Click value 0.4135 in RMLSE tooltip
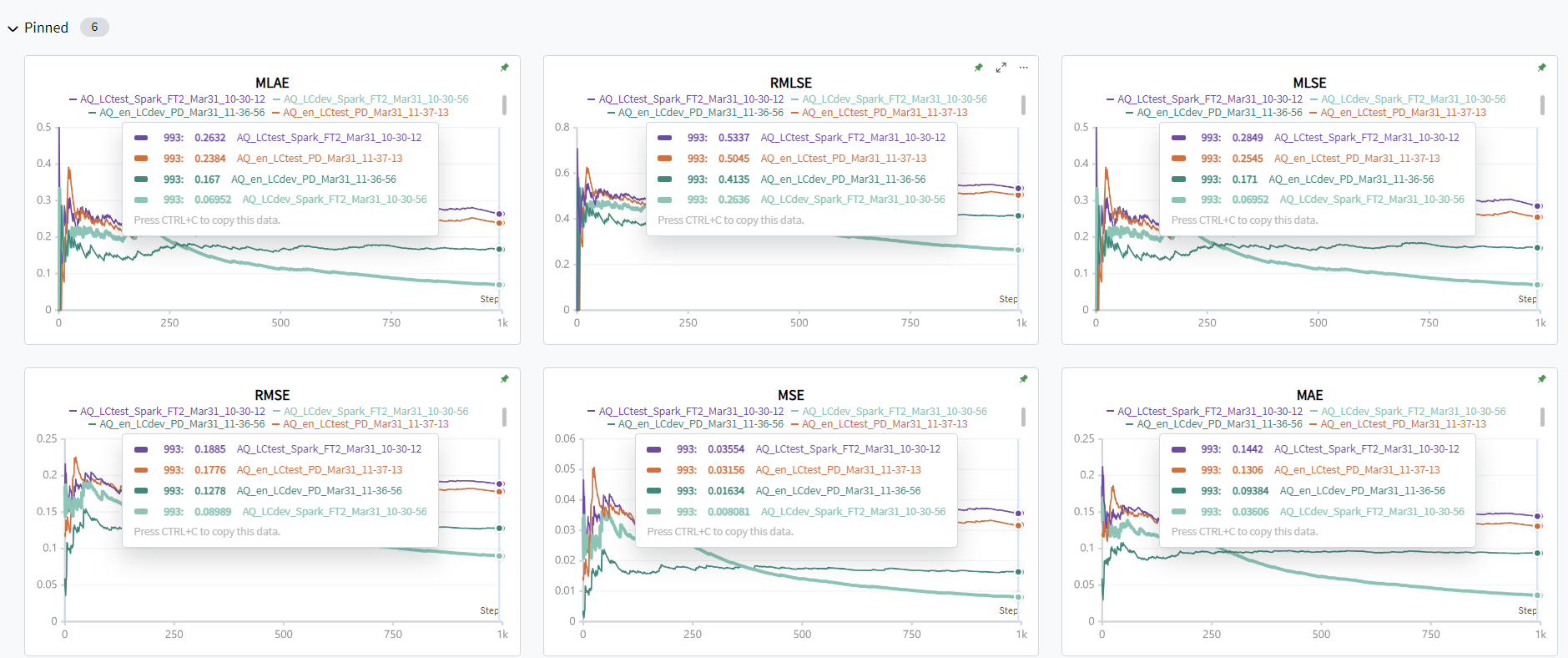The width and height of the screenshot is (1568, 658). pyautogui.click(x=734, y=180)
